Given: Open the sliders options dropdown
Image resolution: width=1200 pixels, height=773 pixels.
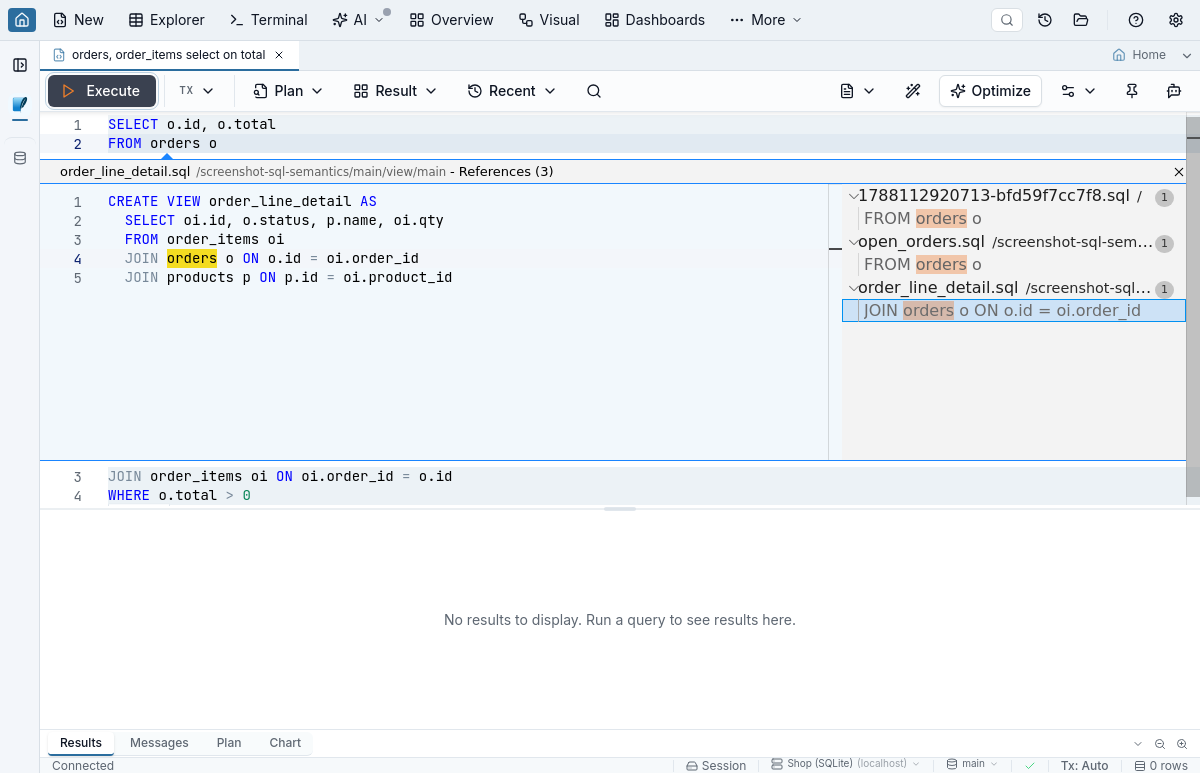Looking at the screenshot, I should 1078,91.
